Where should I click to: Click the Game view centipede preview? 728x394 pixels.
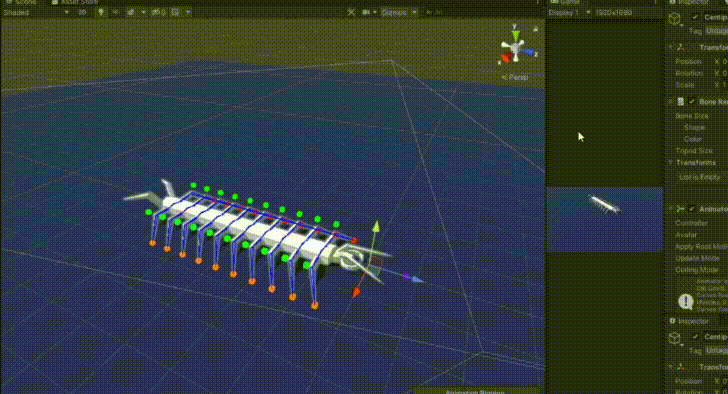[604, 204]
